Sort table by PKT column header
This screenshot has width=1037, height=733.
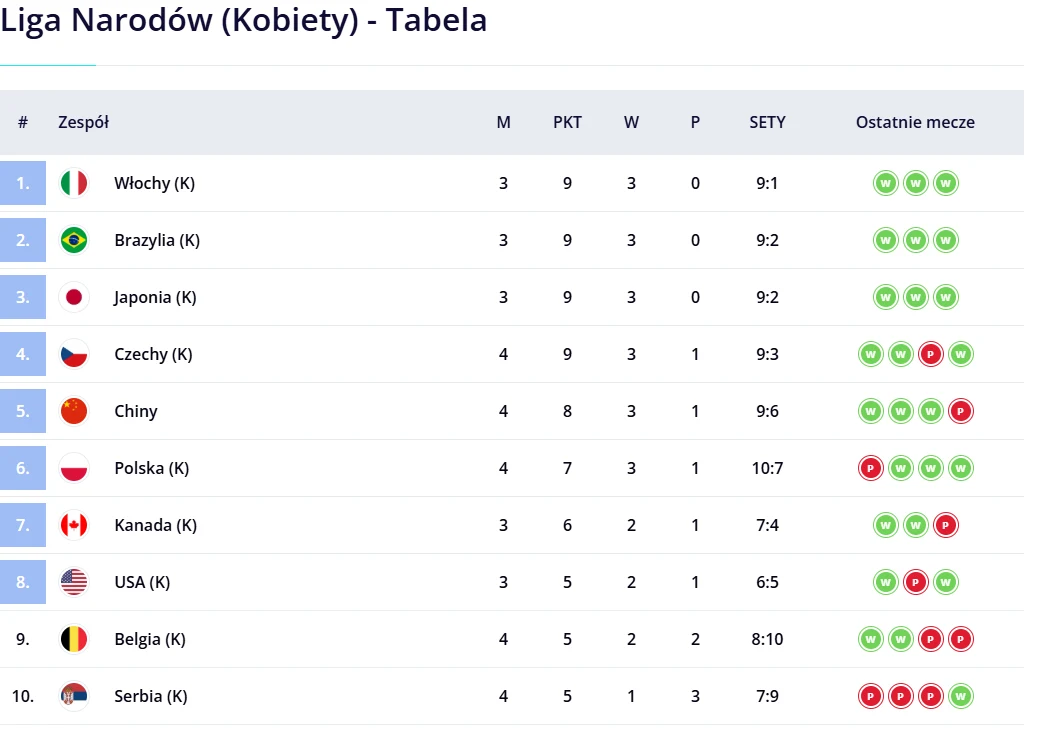[567, 122]
